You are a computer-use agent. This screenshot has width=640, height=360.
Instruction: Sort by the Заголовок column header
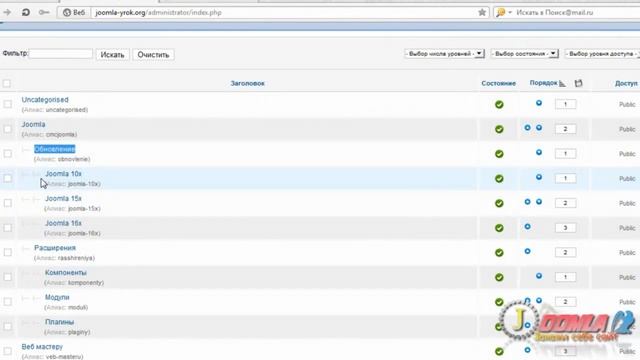coord(247,83)
